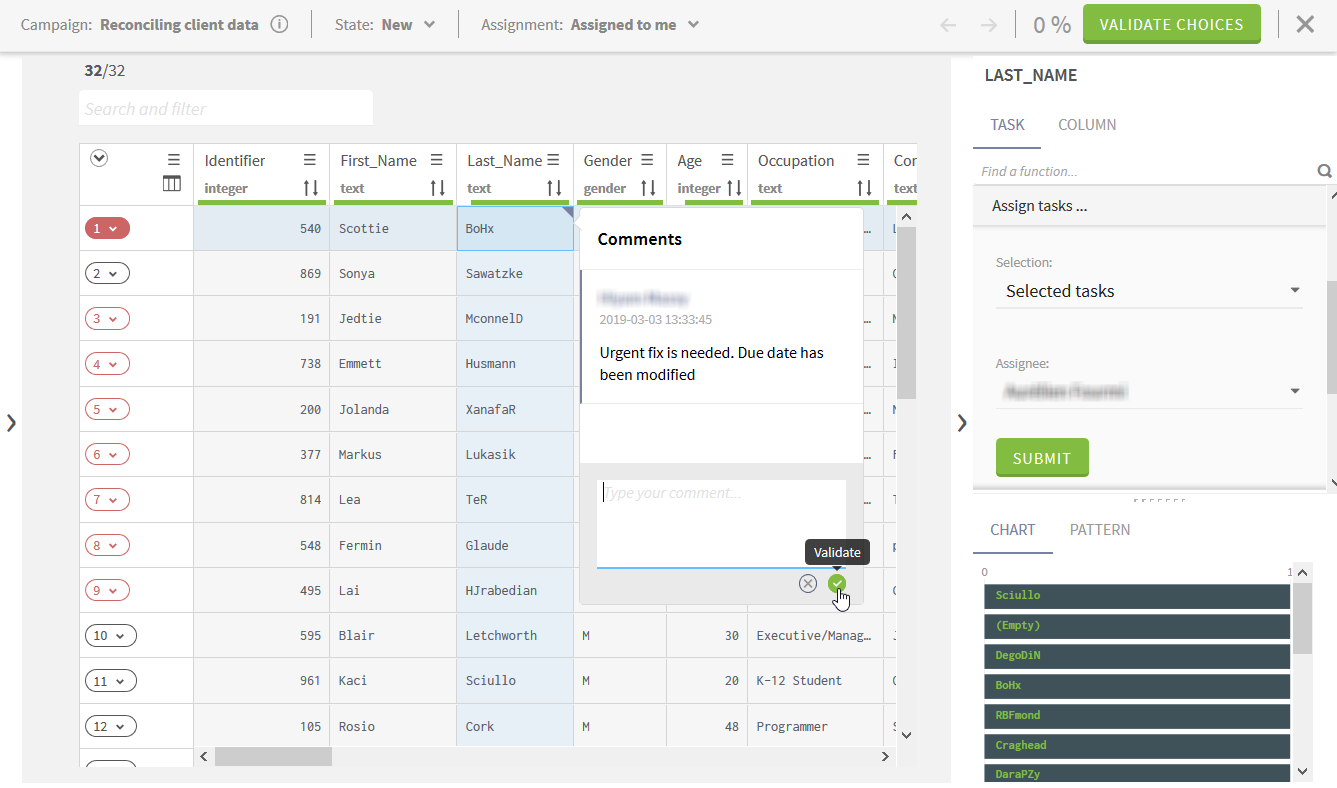This screenshot has width=1337, height=788.
Task: Sort the Age column
Action: (734, 188)
